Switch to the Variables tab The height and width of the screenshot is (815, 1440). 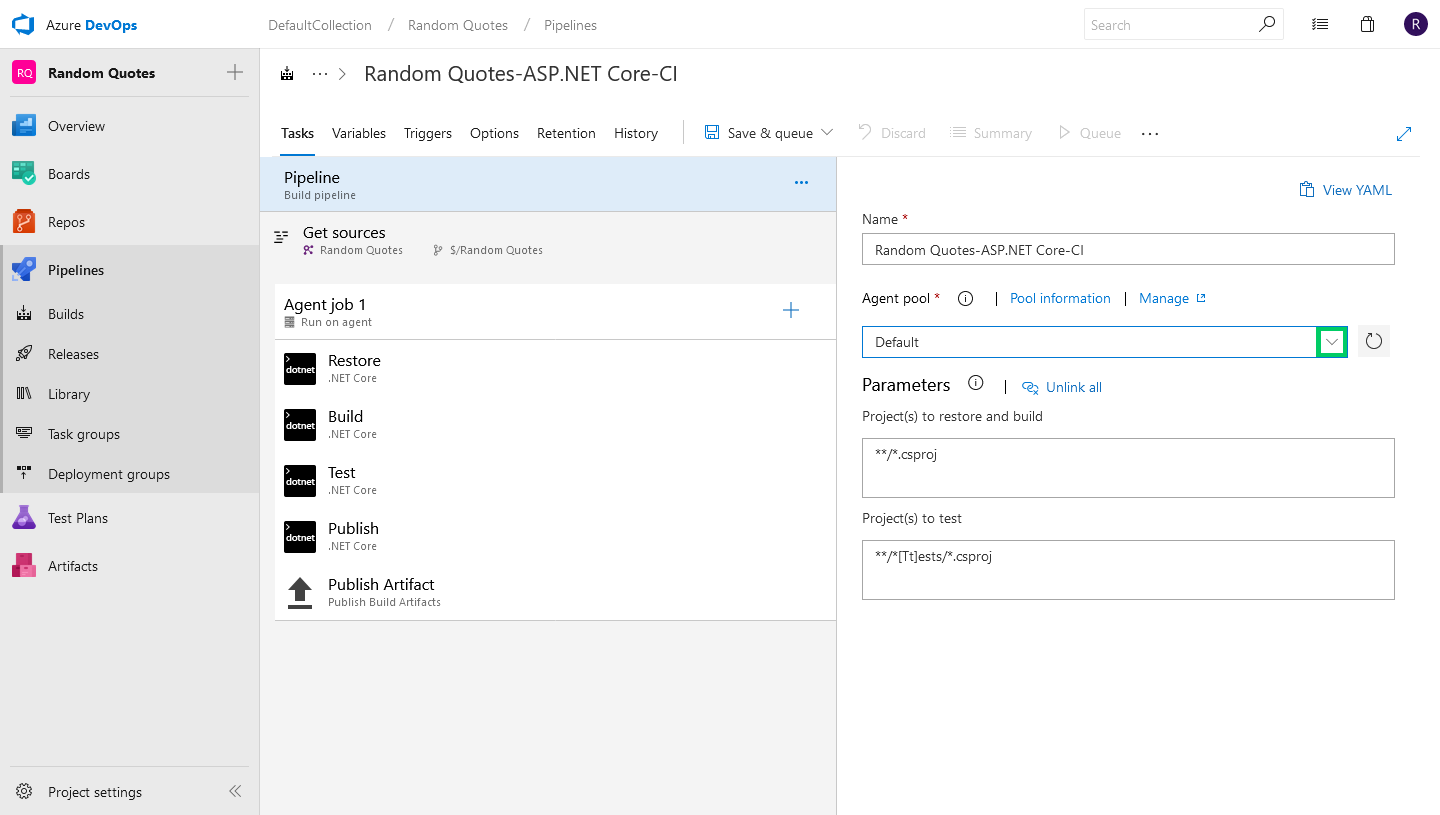pyautogui.click(x=359, y=133)
